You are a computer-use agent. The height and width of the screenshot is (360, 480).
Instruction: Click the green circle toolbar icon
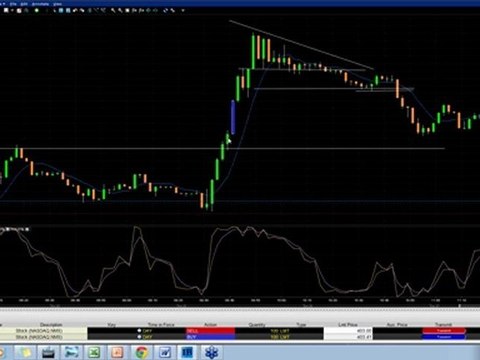tap(36, 10)
